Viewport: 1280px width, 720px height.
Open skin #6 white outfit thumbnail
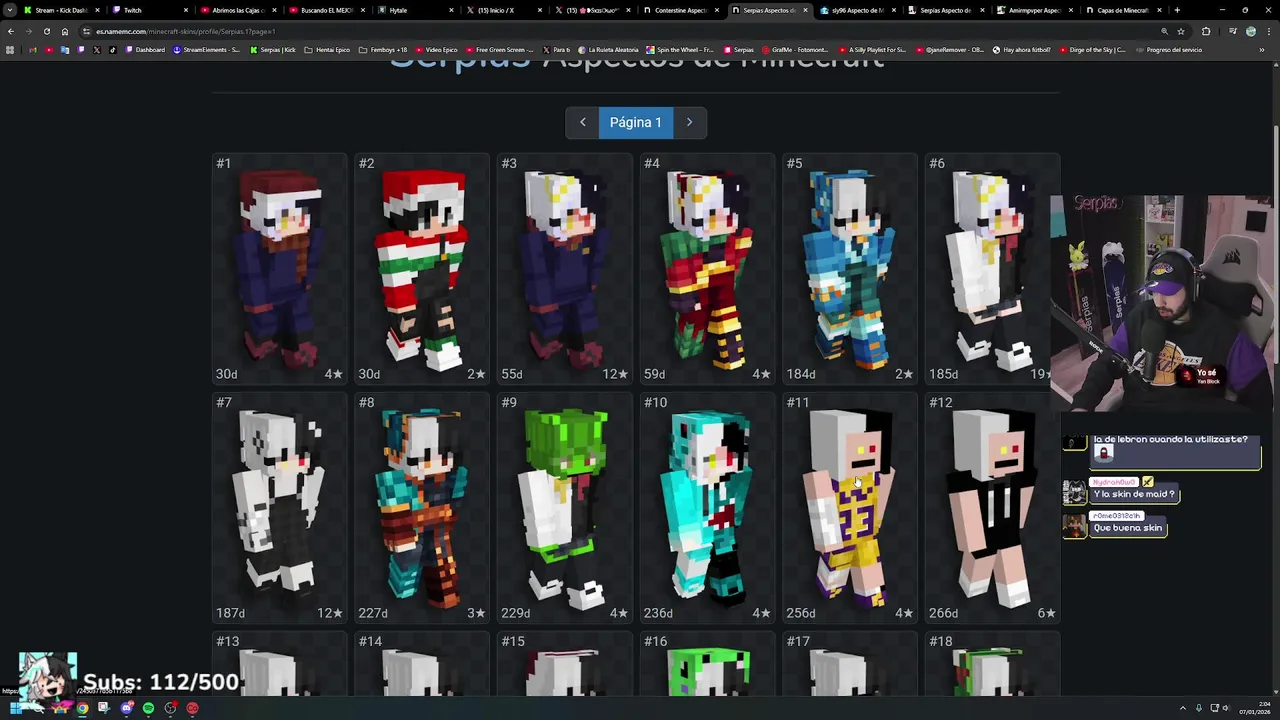992,268
